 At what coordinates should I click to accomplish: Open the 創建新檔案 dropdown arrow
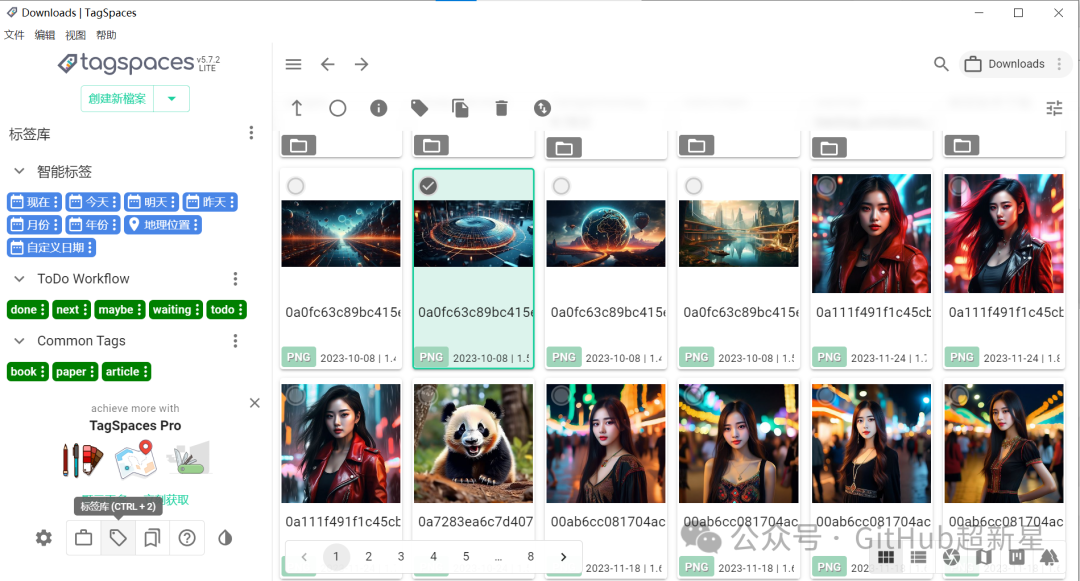click(169, 98)
